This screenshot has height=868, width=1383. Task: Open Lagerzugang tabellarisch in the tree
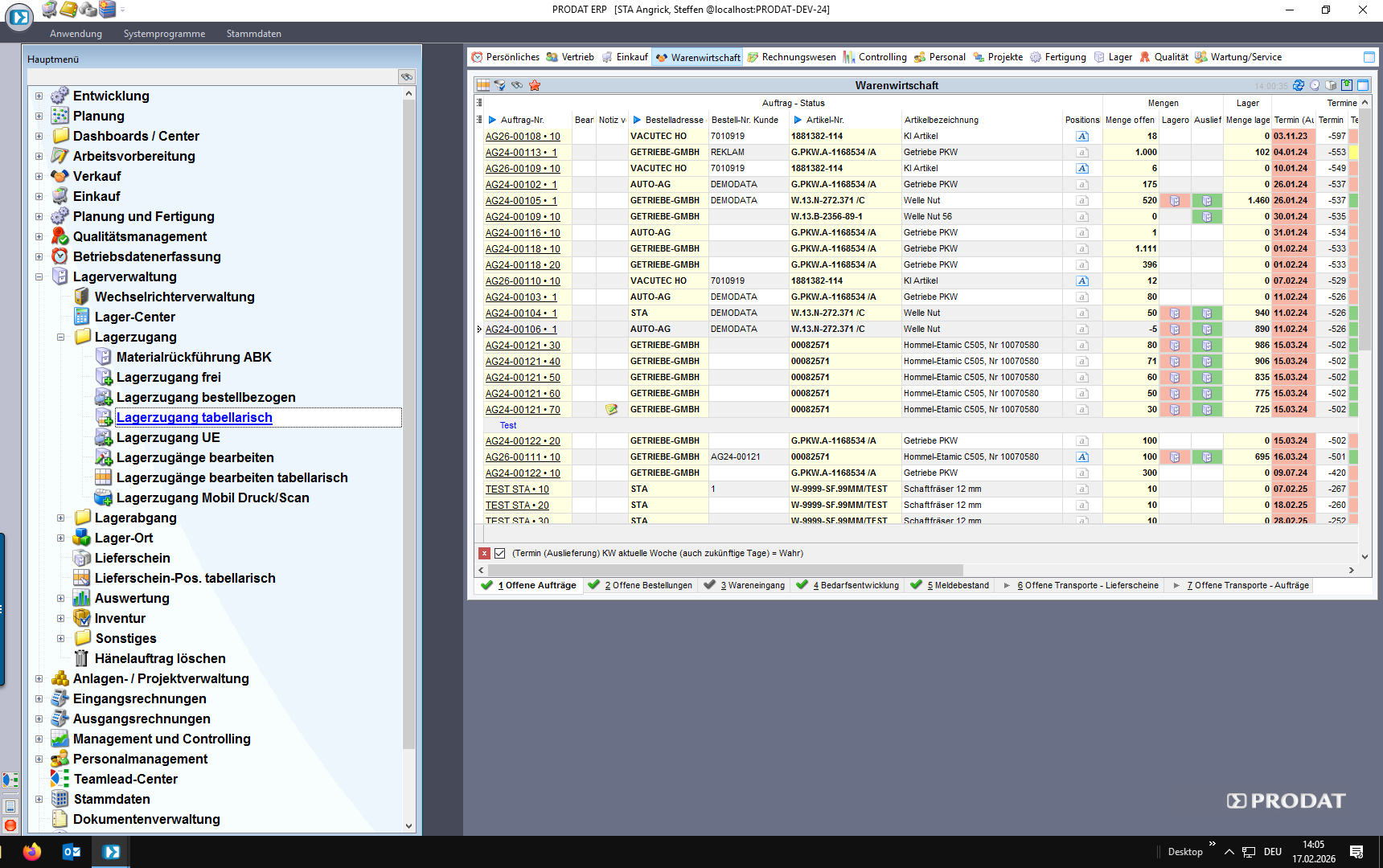pyautogui.click(x=194, y=418)
